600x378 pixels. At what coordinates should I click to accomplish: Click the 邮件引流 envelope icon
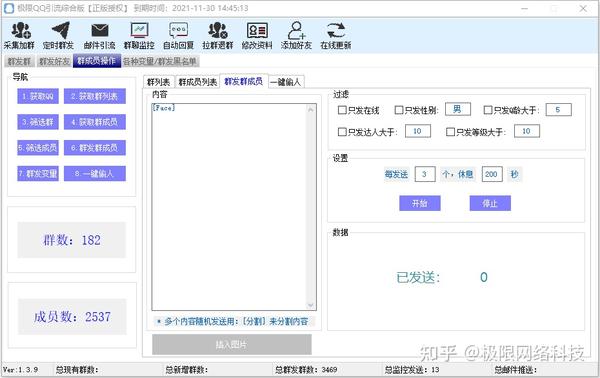tap(99, 36)
